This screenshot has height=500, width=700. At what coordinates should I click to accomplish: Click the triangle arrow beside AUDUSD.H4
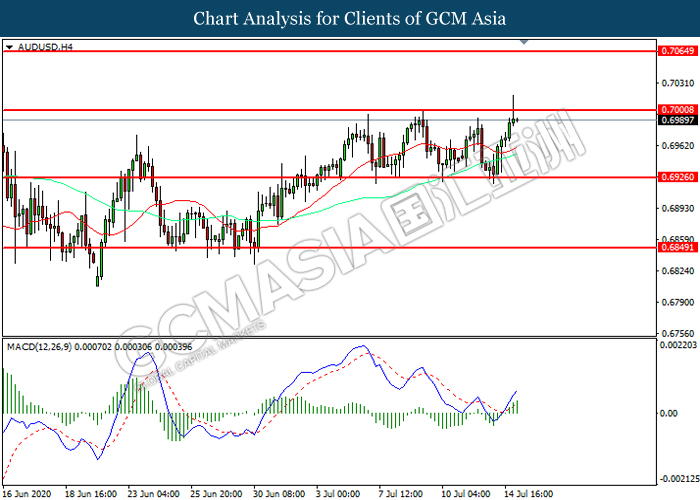9,46
